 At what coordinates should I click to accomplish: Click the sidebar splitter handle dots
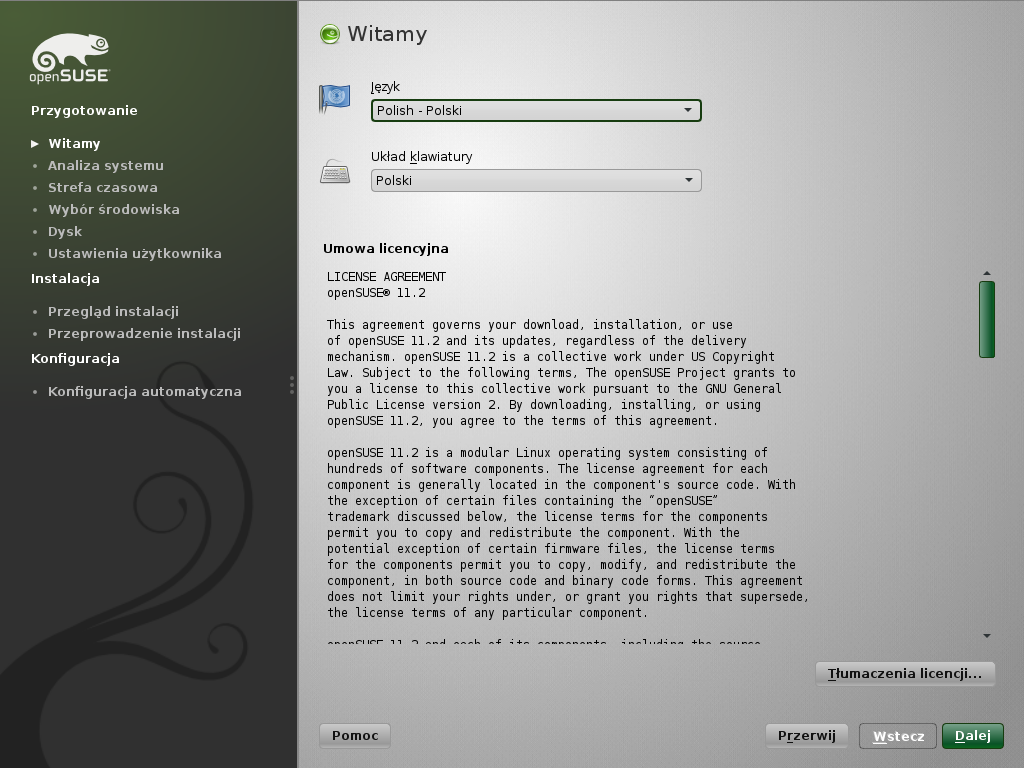tap(292, 385)
